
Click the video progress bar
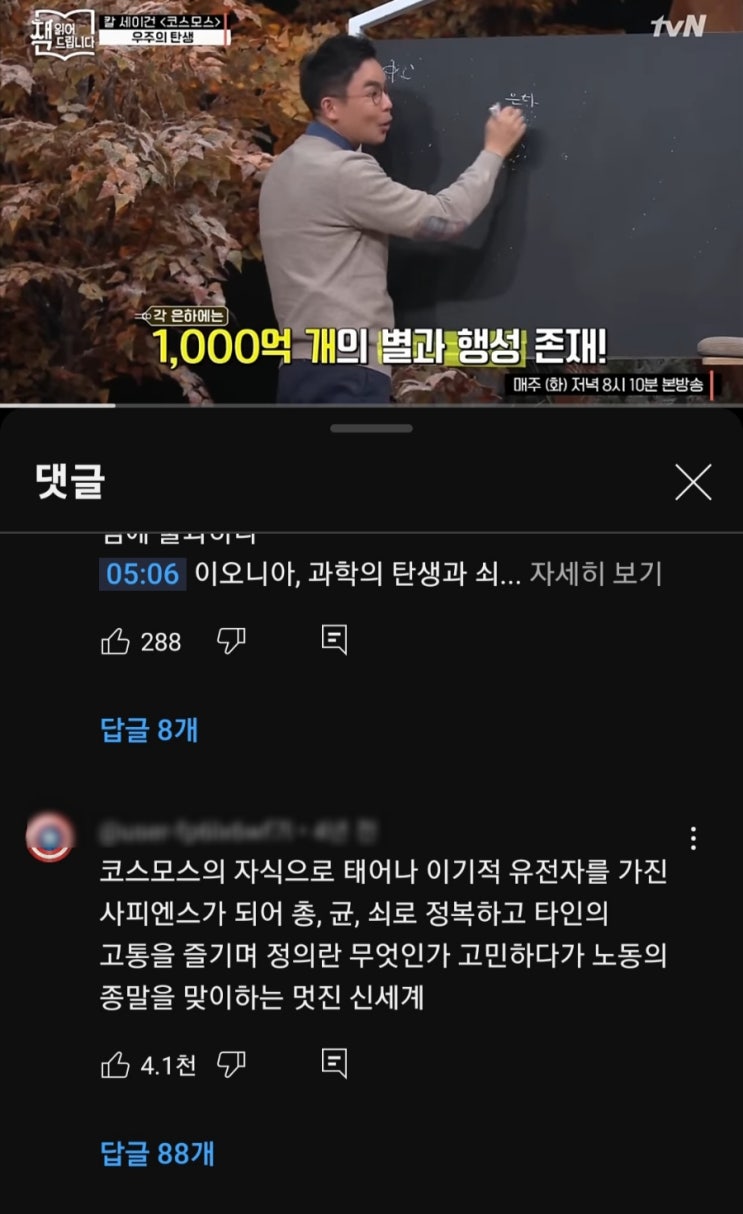pyautogui.click(x=371, y=405)
